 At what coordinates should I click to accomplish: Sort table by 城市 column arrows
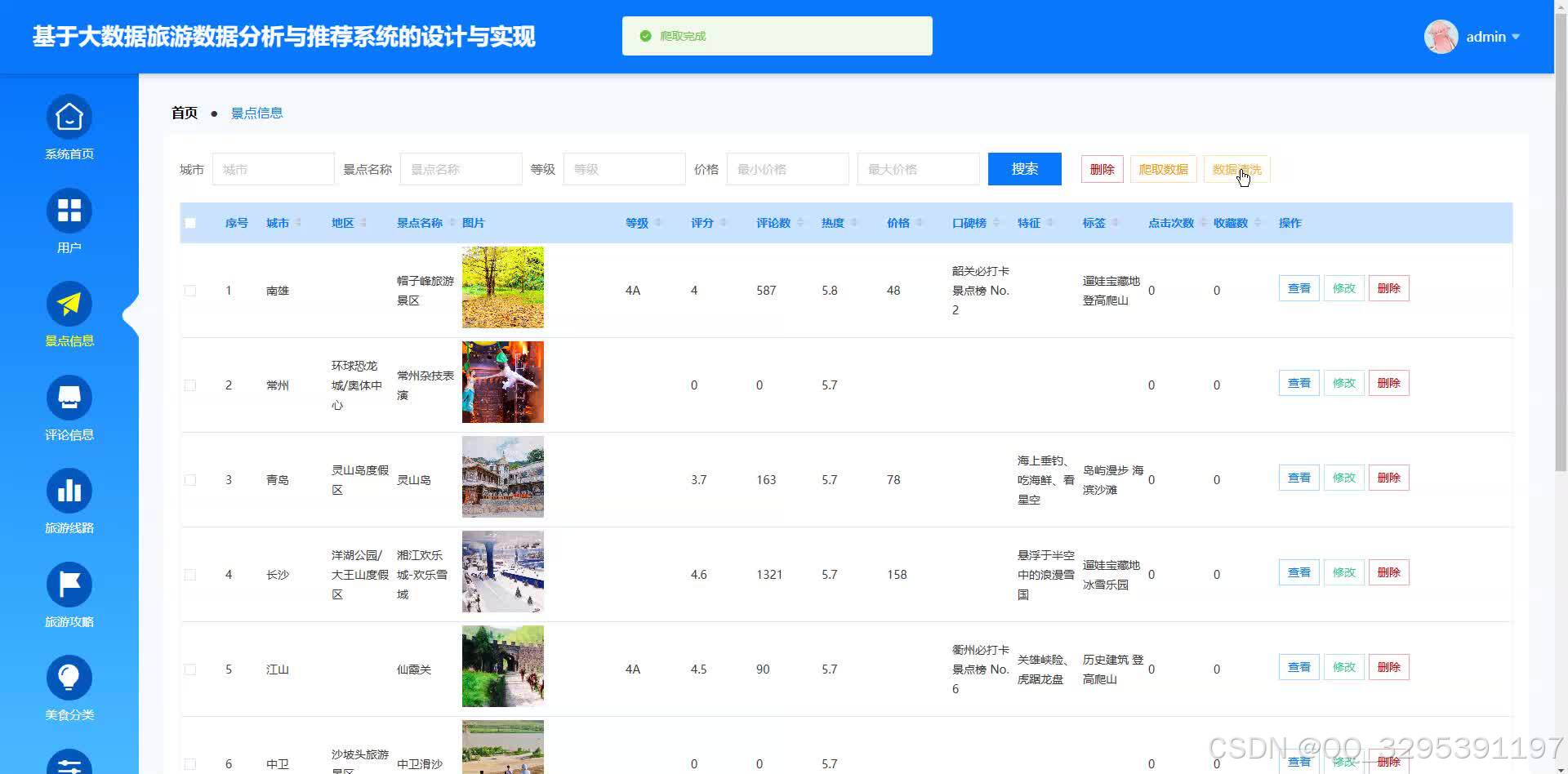299,223
